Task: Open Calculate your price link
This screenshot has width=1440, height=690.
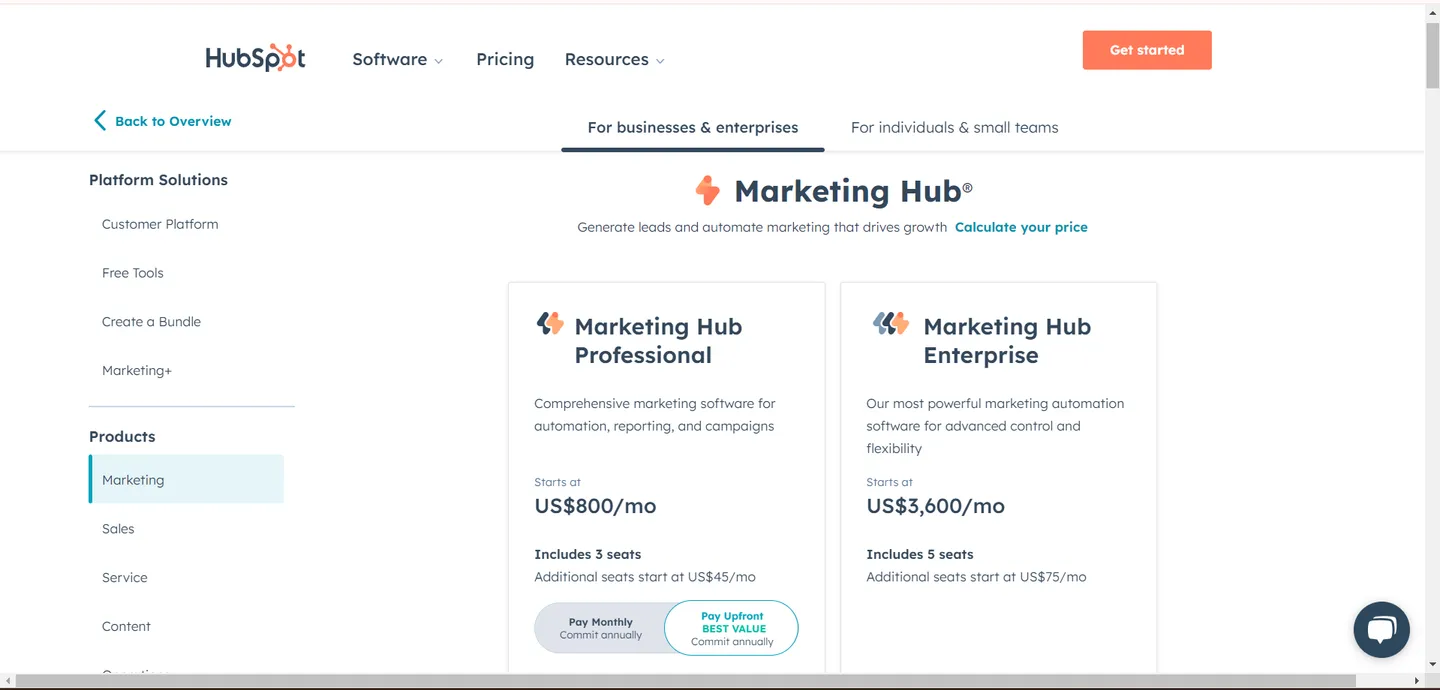Action: click(1021, 227)
